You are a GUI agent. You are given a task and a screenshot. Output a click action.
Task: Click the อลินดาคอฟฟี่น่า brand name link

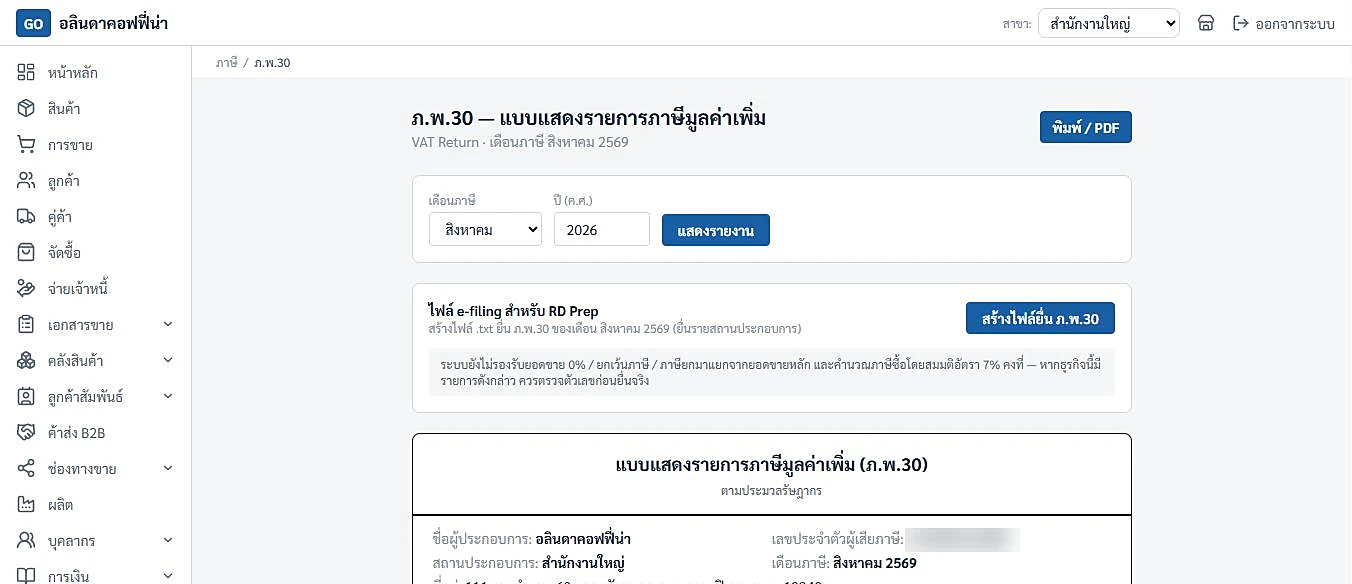tap(114, 23)
